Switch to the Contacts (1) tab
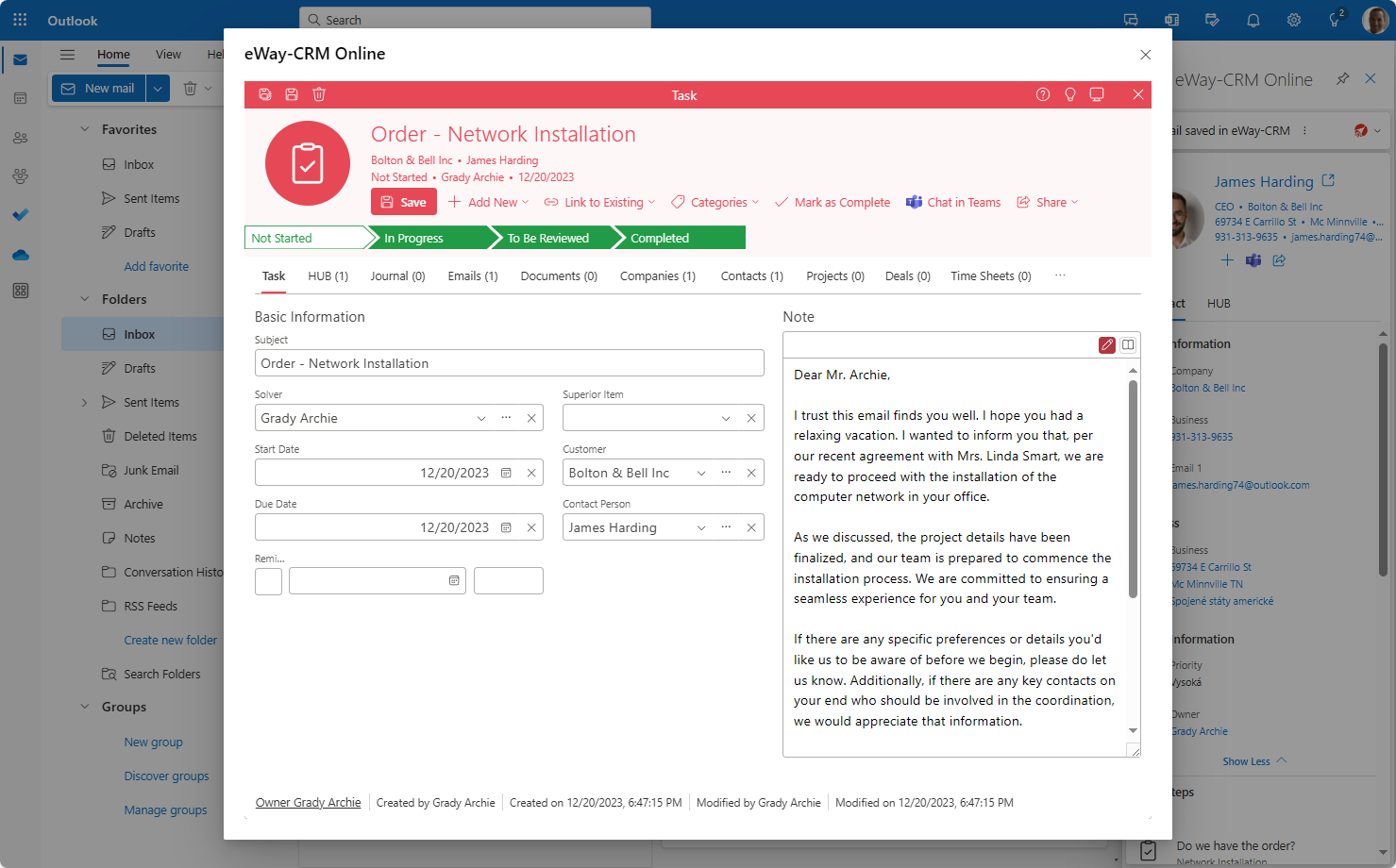 (x=752, y=276)
